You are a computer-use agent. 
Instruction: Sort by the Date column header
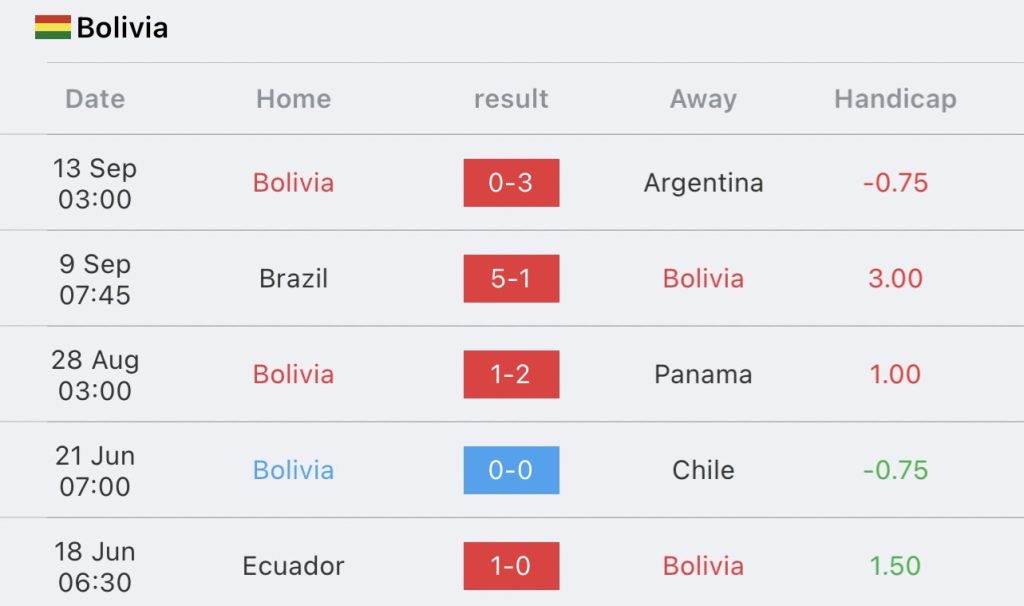coord(95,99)
